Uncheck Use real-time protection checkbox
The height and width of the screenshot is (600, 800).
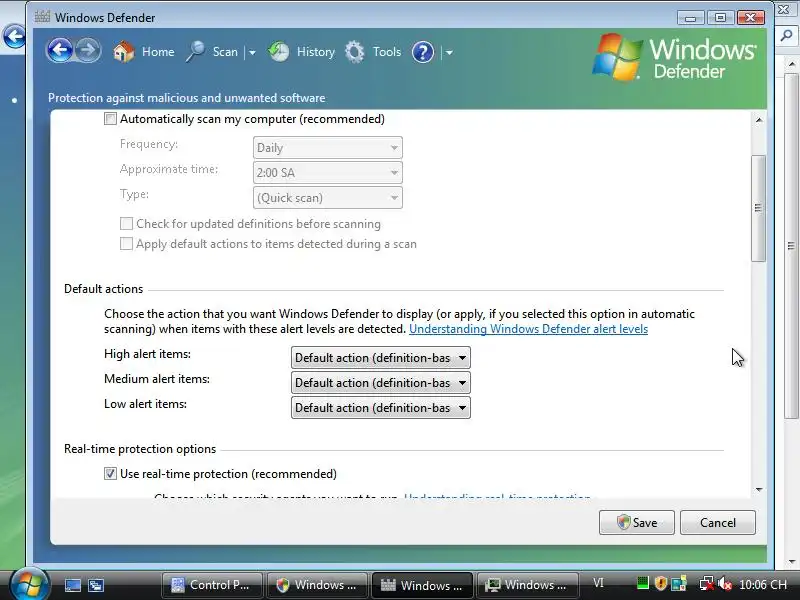coord(110,473)
